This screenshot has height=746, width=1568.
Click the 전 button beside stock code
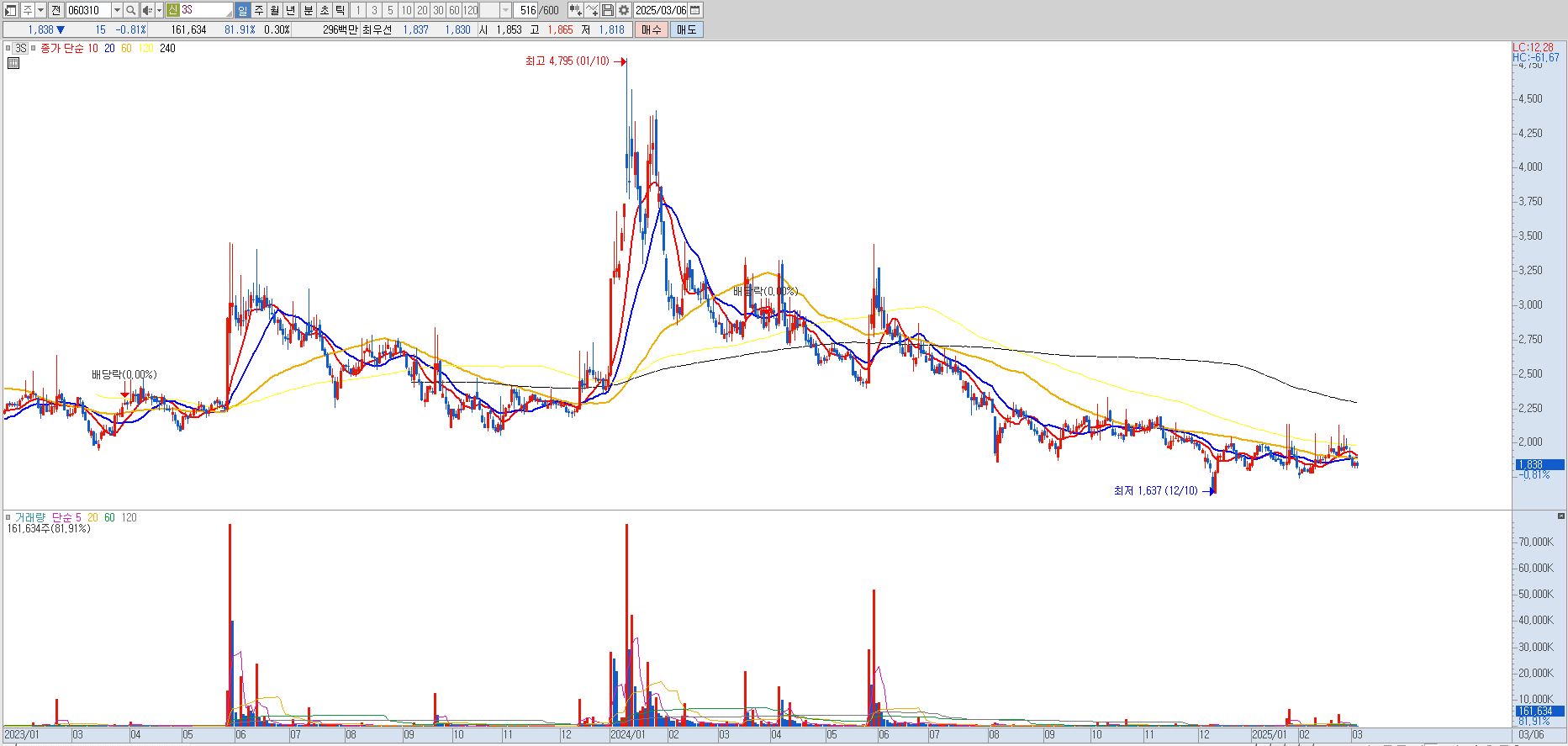pyautogui.click(x=56, y=10)
